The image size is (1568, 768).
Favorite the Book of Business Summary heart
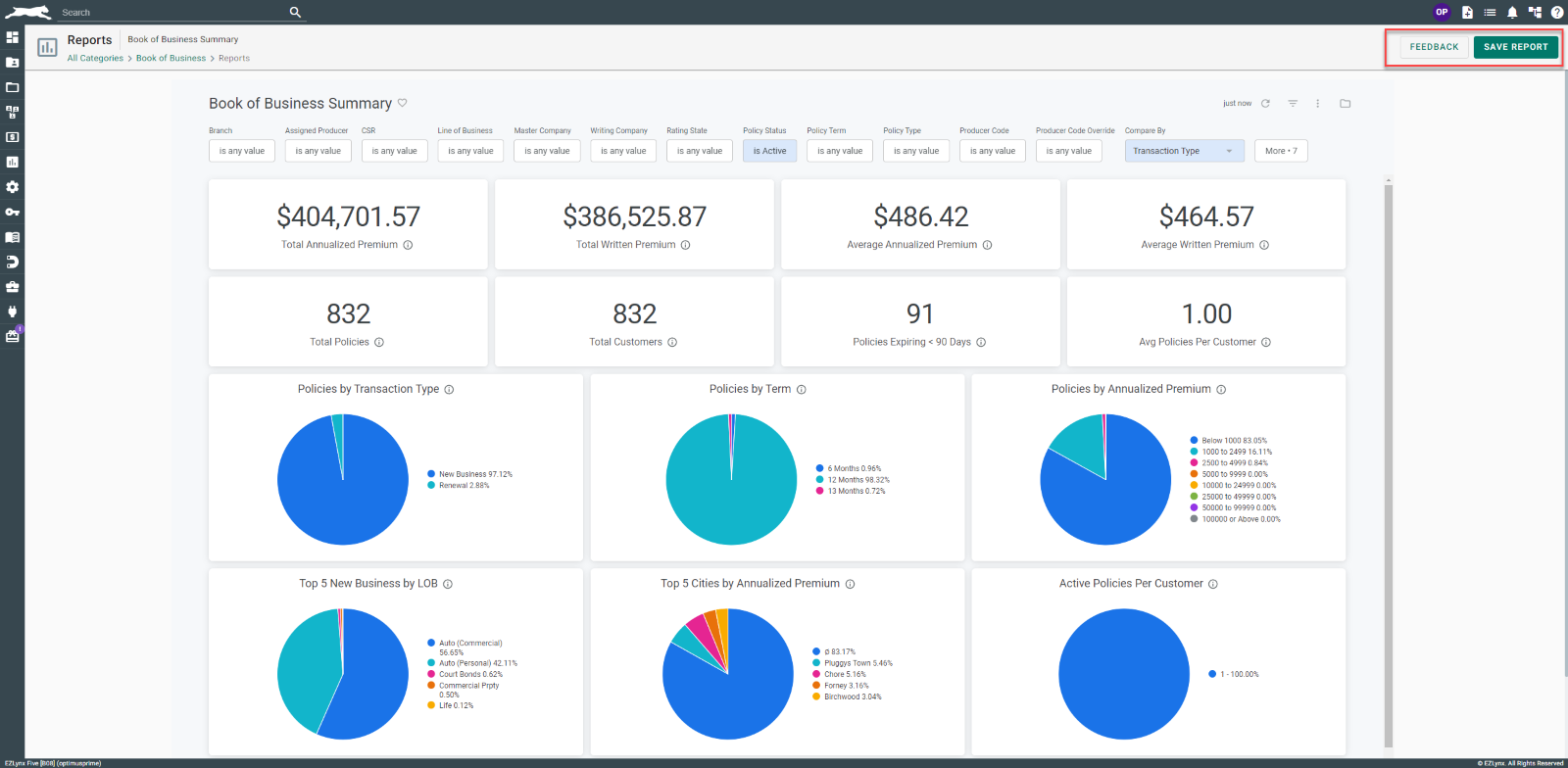[402, 103]
